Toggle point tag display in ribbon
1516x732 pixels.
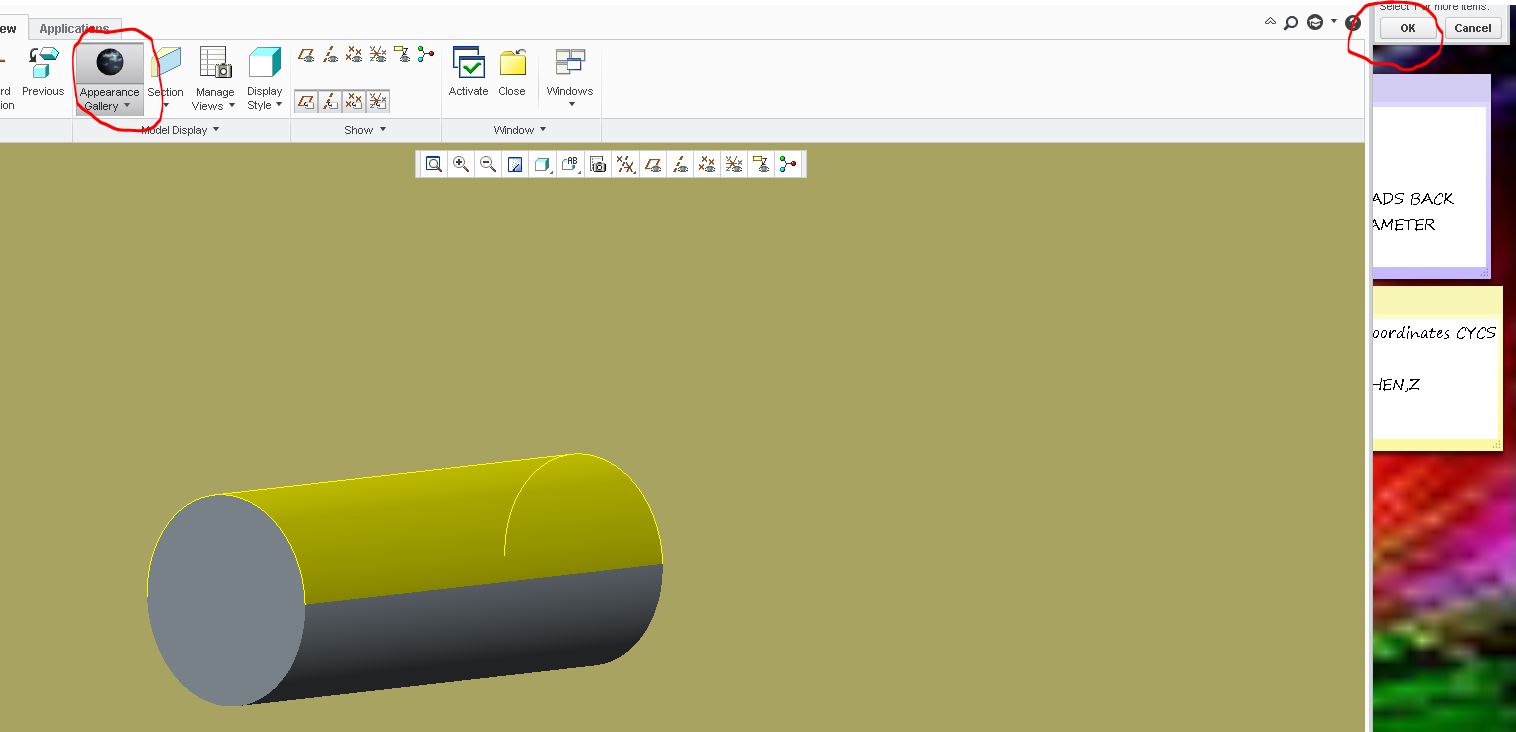(354, 101)
